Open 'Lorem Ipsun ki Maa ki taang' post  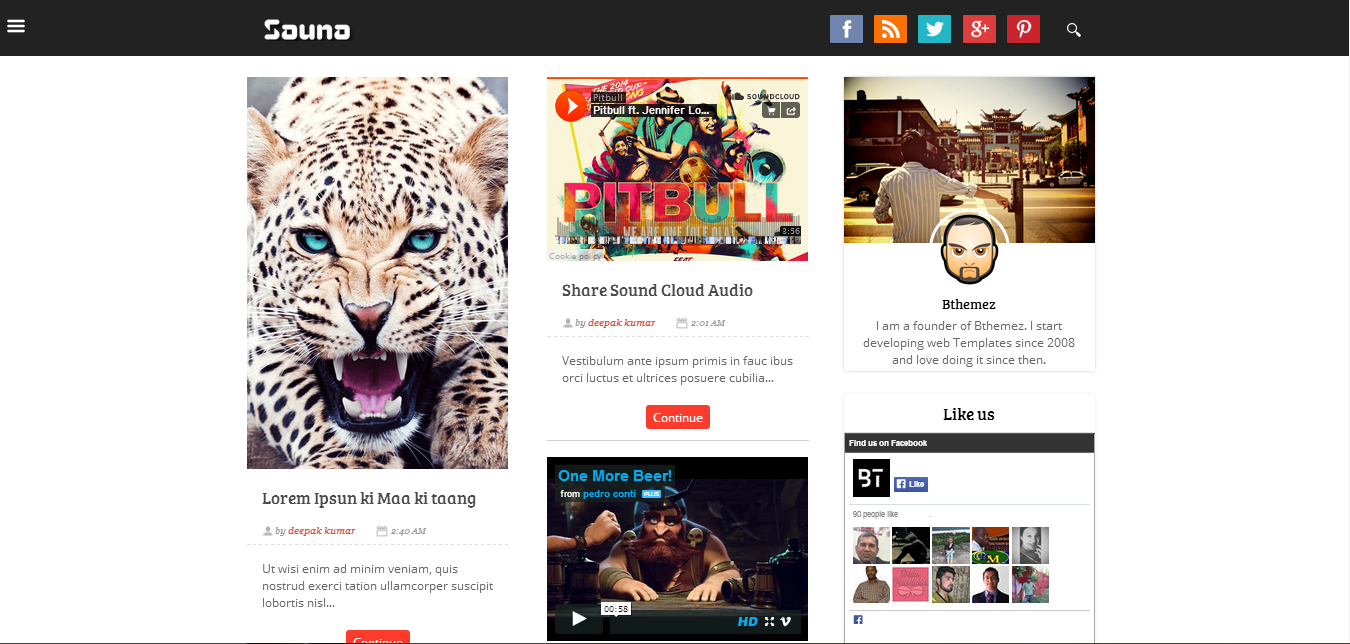coord(369,498)
